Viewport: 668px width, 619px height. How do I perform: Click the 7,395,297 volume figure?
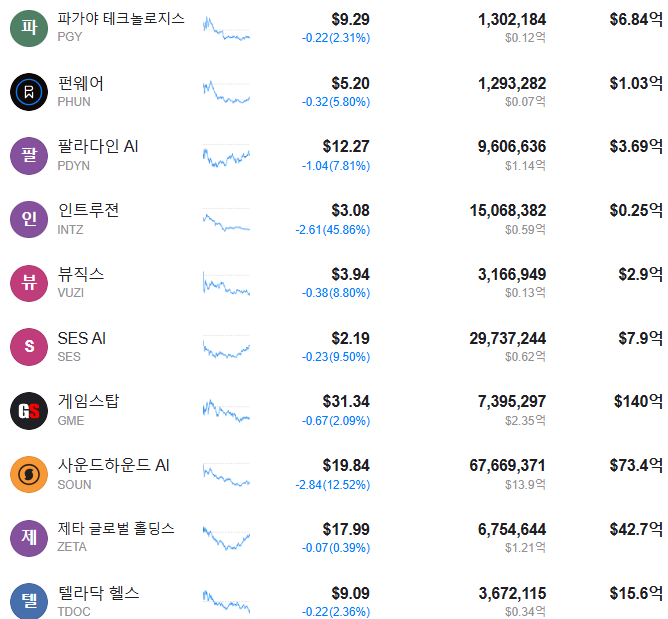point(512,401)
